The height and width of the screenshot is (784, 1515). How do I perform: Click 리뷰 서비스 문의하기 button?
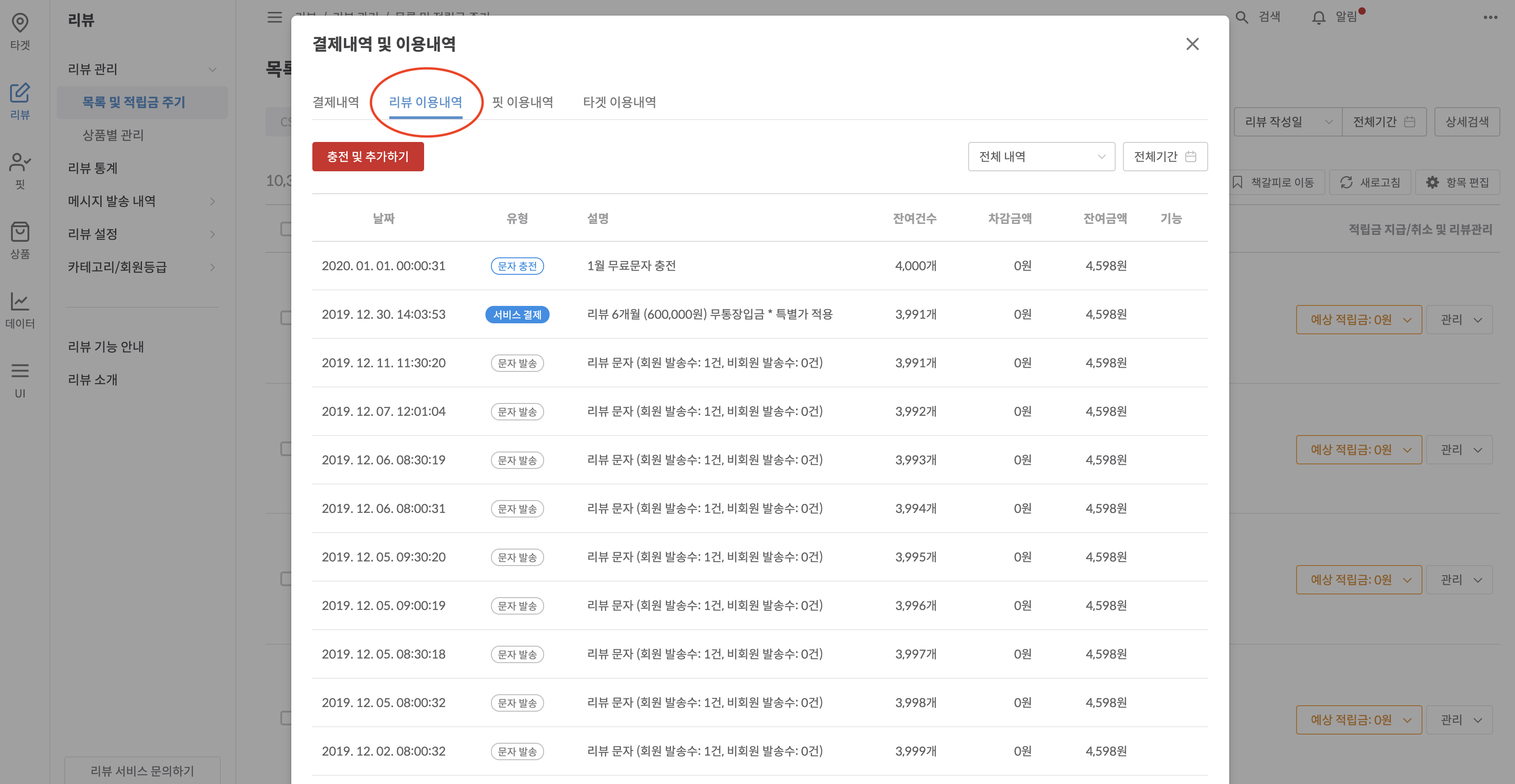(x=142, y=770)
